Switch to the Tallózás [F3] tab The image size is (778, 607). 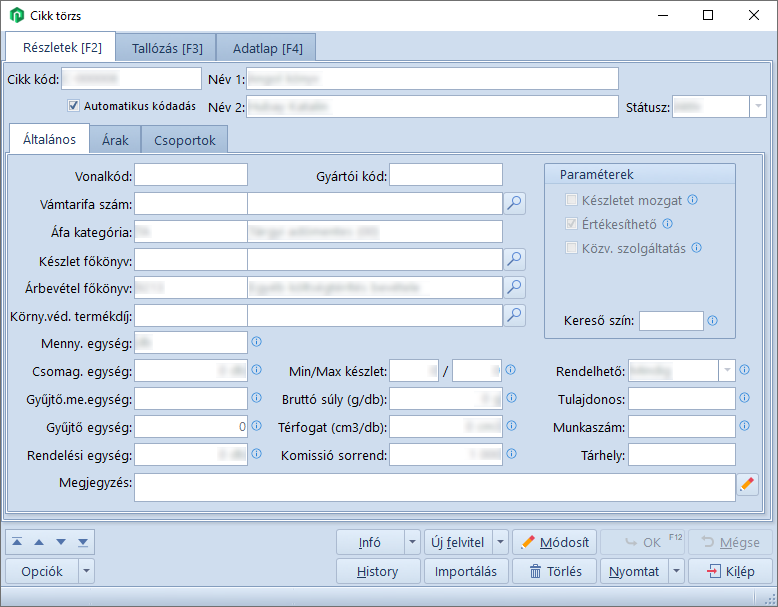coord(166,48)
